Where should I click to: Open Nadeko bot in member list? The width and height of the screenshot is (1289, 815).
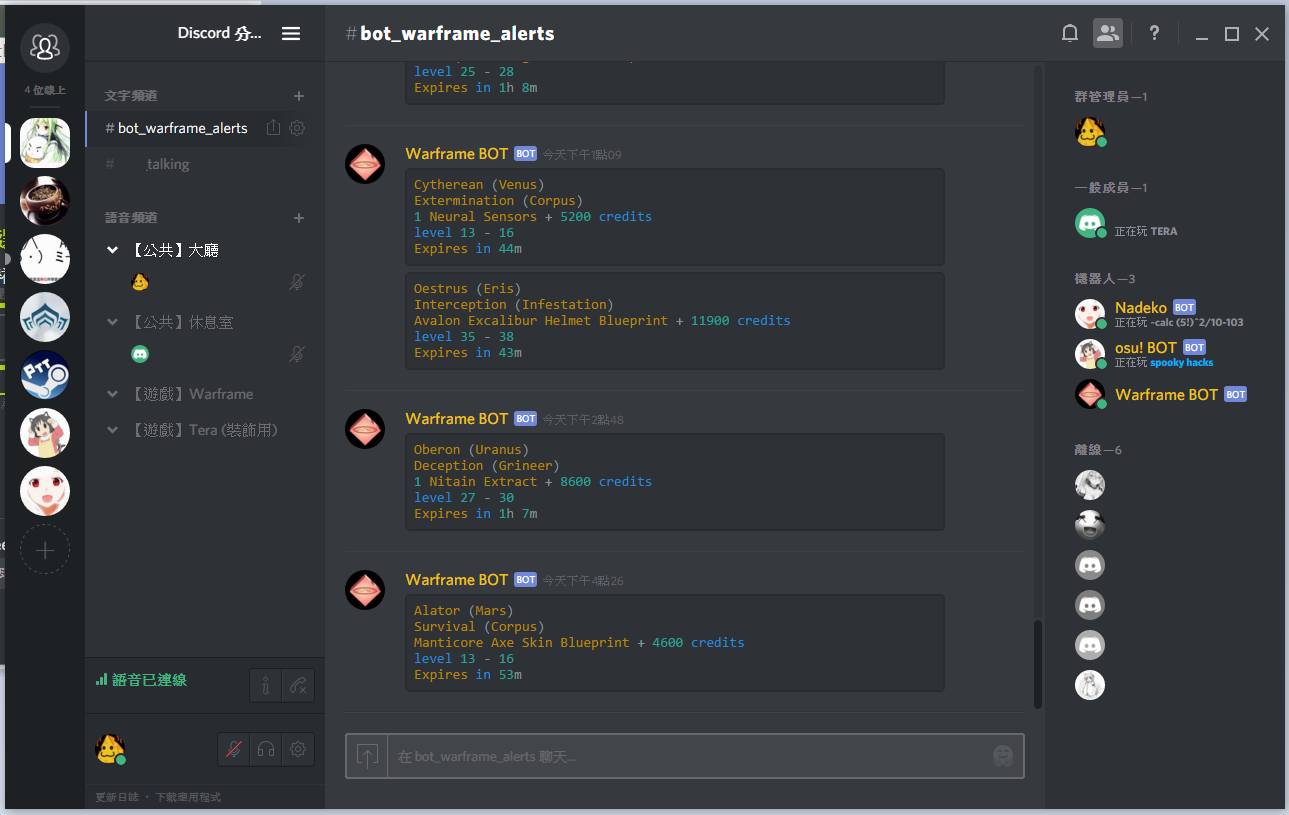[x=1160, y=314]
